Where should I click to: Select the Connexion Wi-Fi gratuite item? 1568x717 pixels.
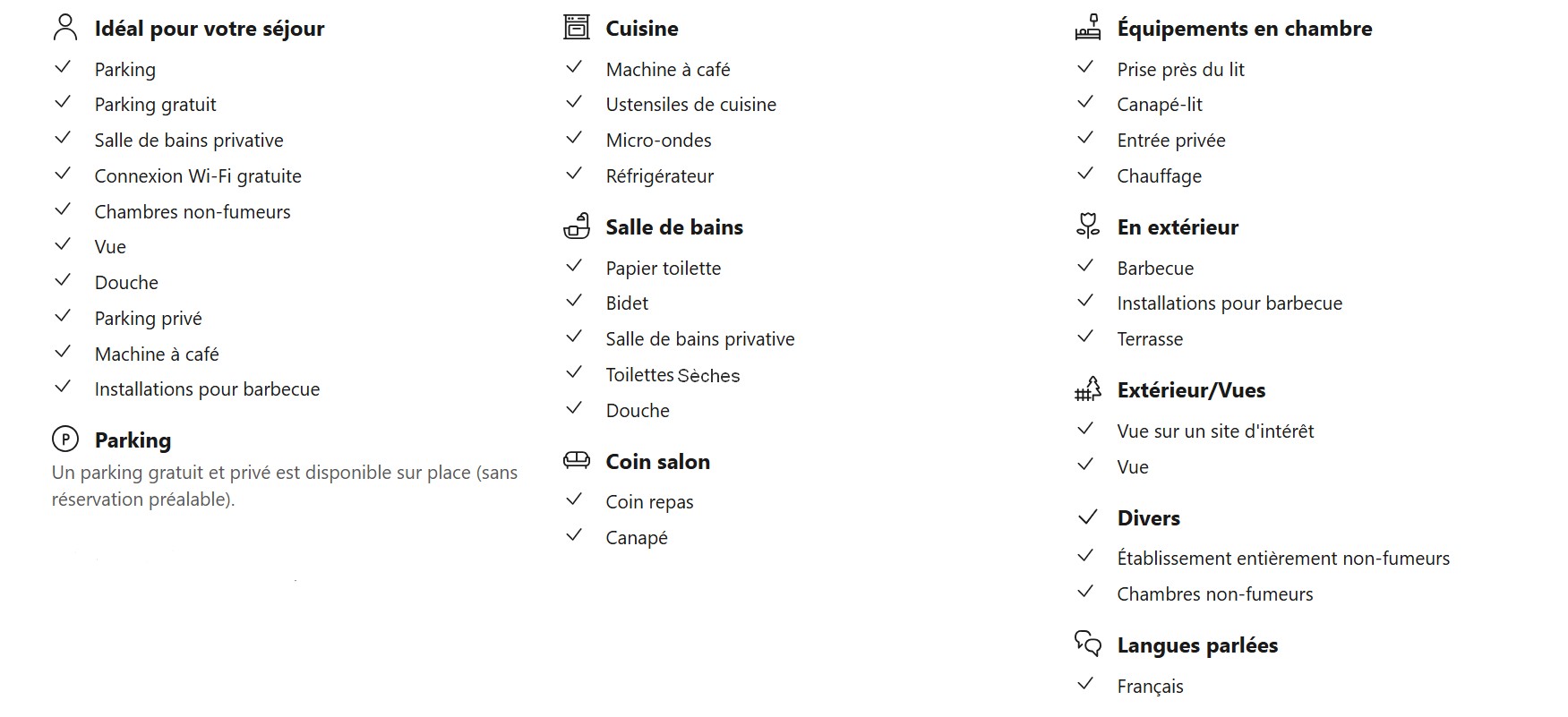point(198,176)
